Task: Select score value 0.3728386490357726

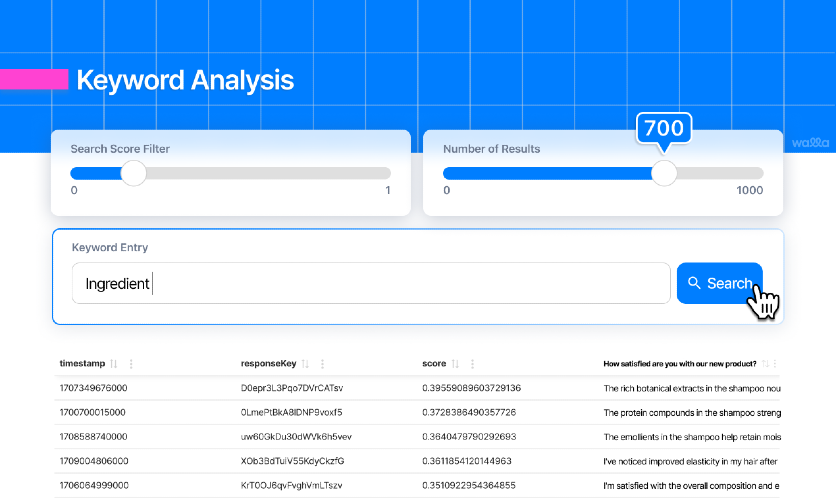Action: (x=469, y=413)
